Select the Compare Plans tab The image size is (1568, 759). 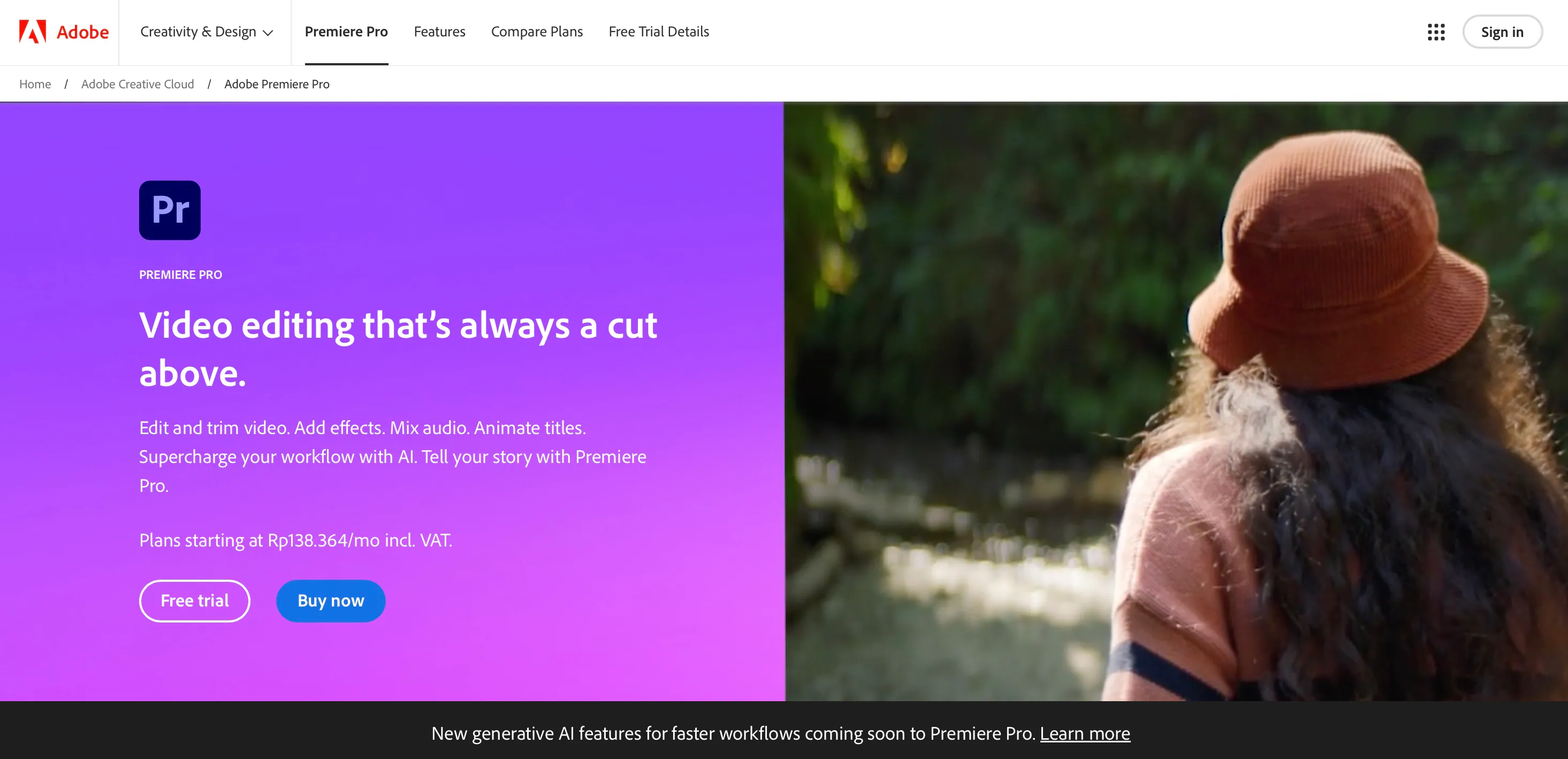(x=537, y=31)
